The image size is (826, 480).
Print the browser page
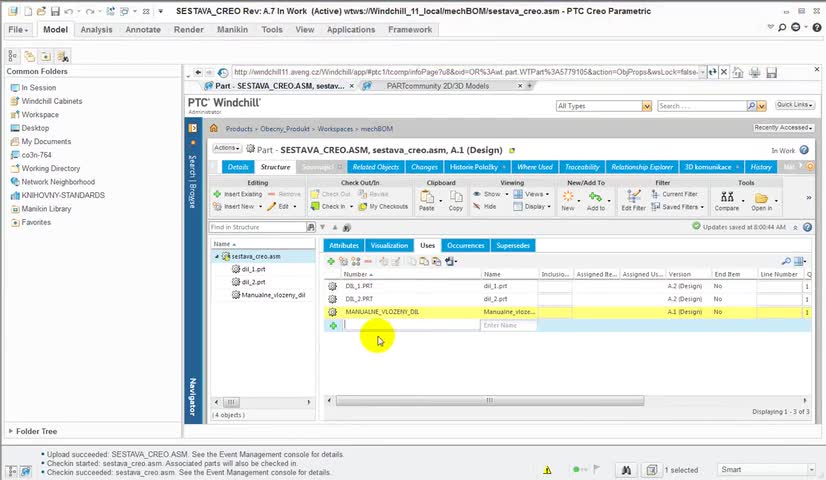(755, 72)
